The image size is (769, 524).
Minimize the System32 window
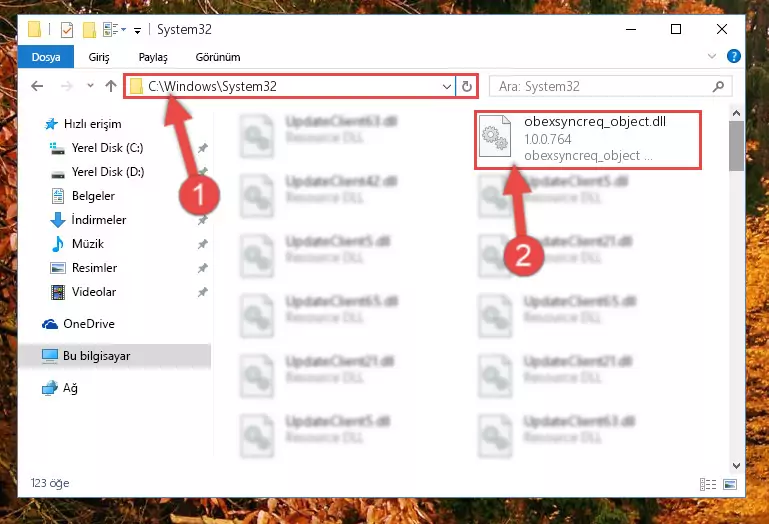tap(631, 29)
